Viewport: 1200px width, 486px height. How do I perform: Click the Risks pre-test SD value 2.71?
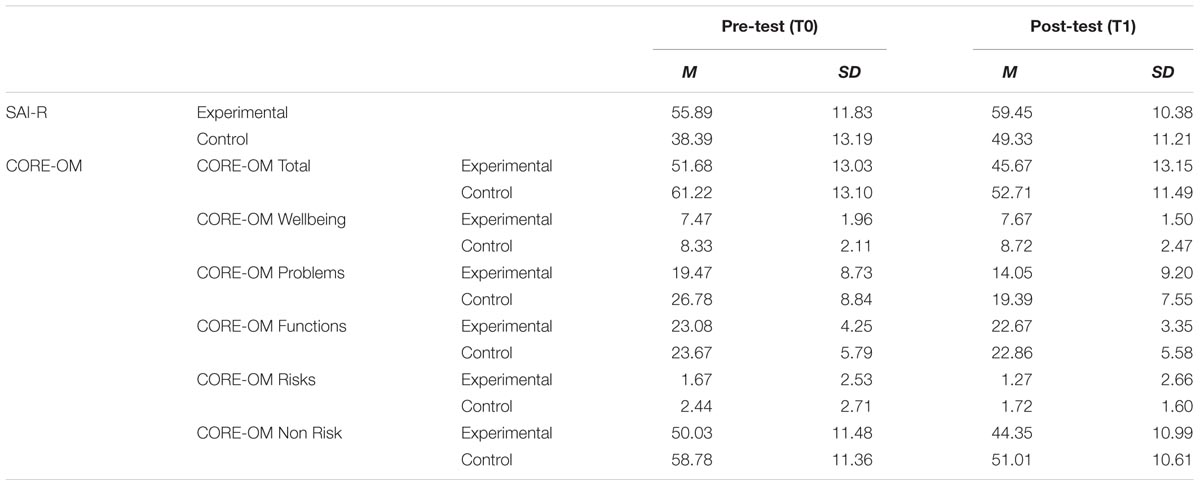[845, 406]
